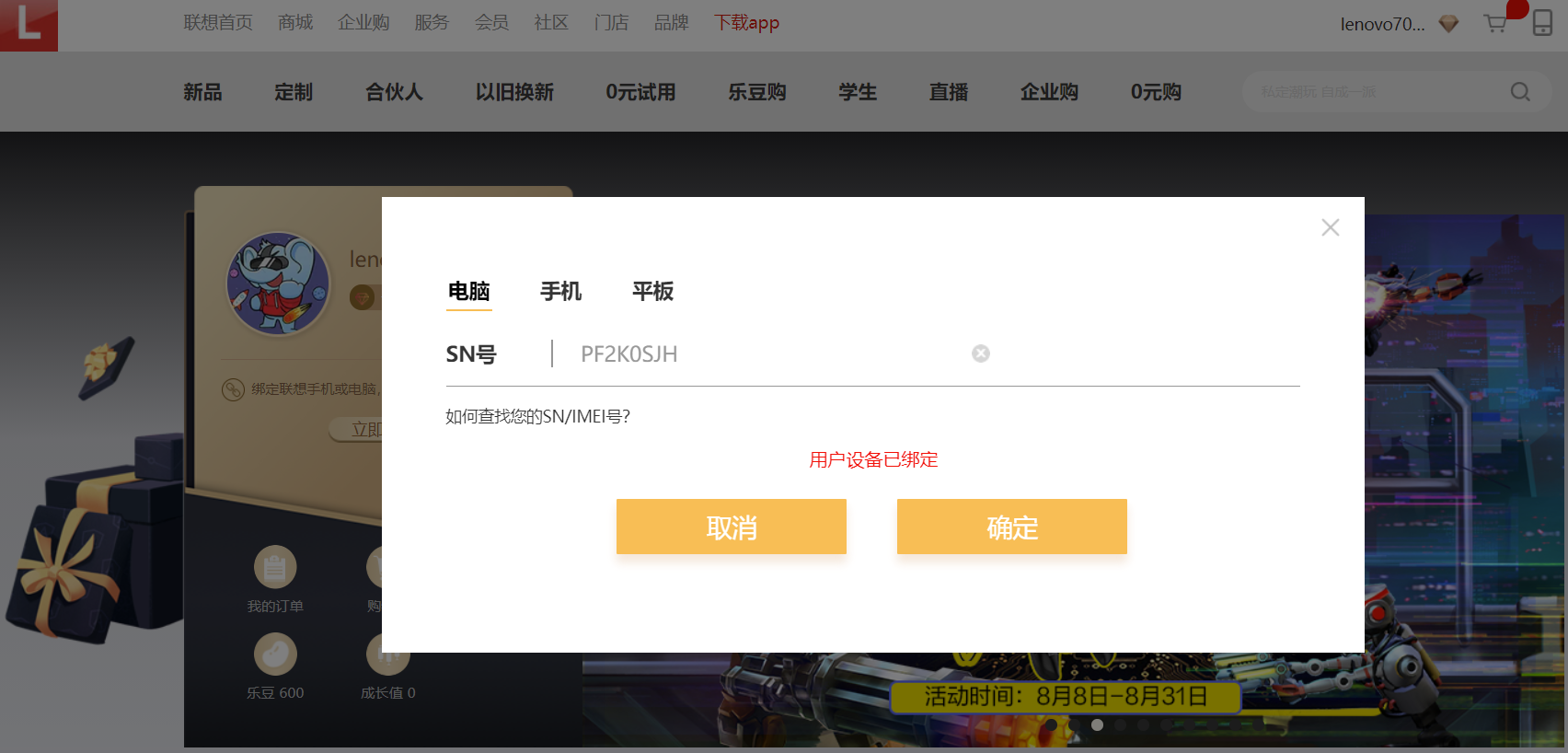Screen dimensions: 1568x753
Task: Open 0元试用 category
Action: (640, 92)
